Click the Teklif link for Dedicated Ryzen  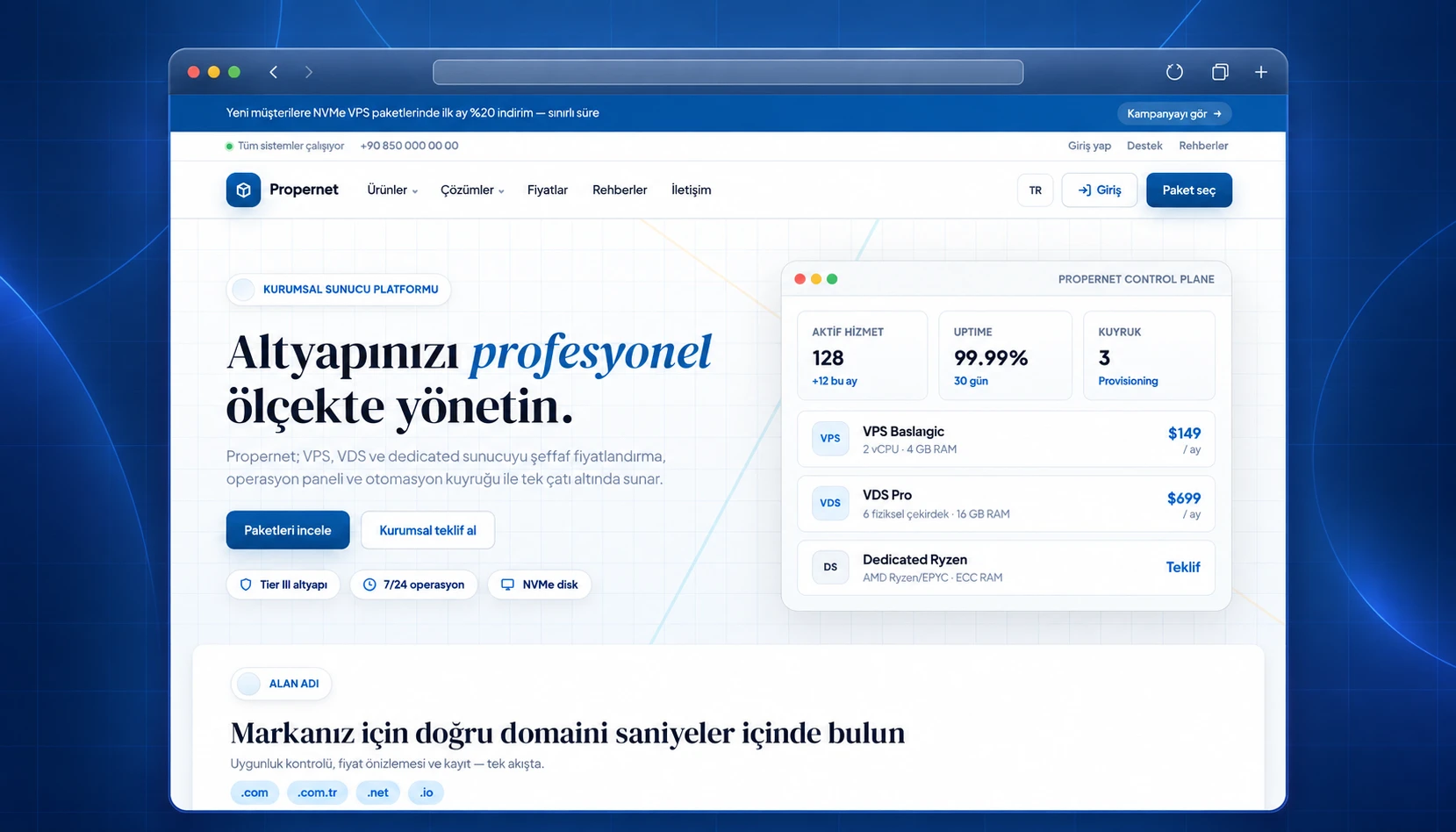click(1183, 567)
